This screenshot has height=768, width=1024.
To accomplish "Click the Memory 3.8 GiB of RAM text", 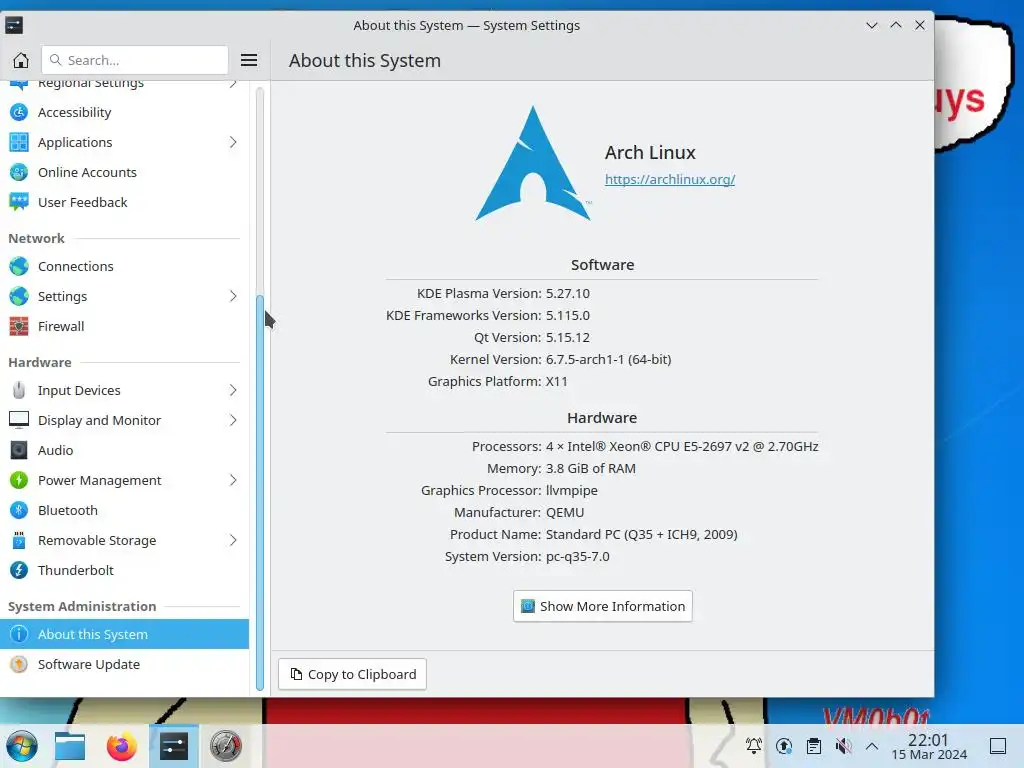I will [562, 468].
